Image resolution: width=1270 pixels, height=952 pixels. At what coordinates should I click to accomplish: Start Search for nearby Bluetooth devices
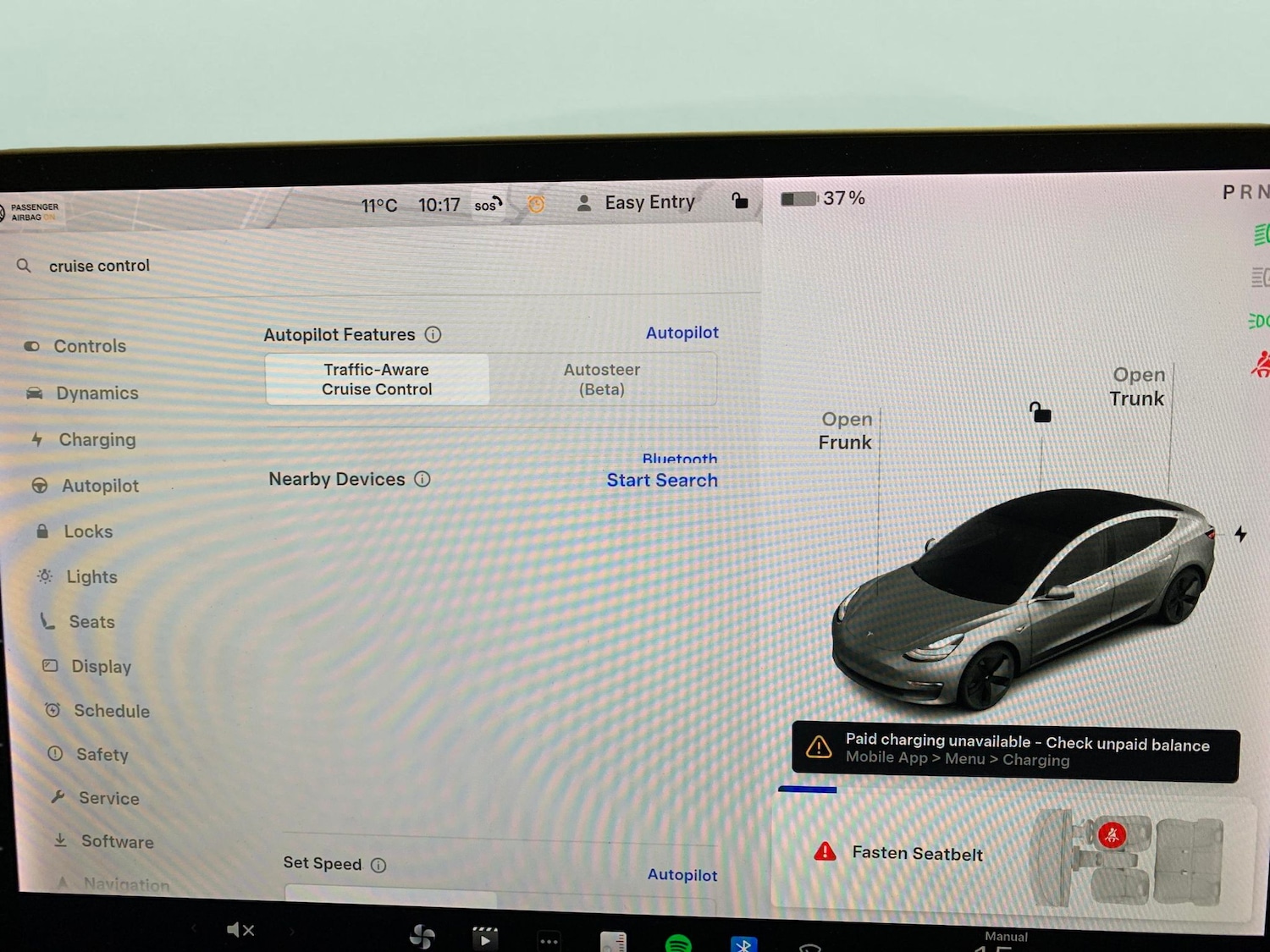[662, 480]
